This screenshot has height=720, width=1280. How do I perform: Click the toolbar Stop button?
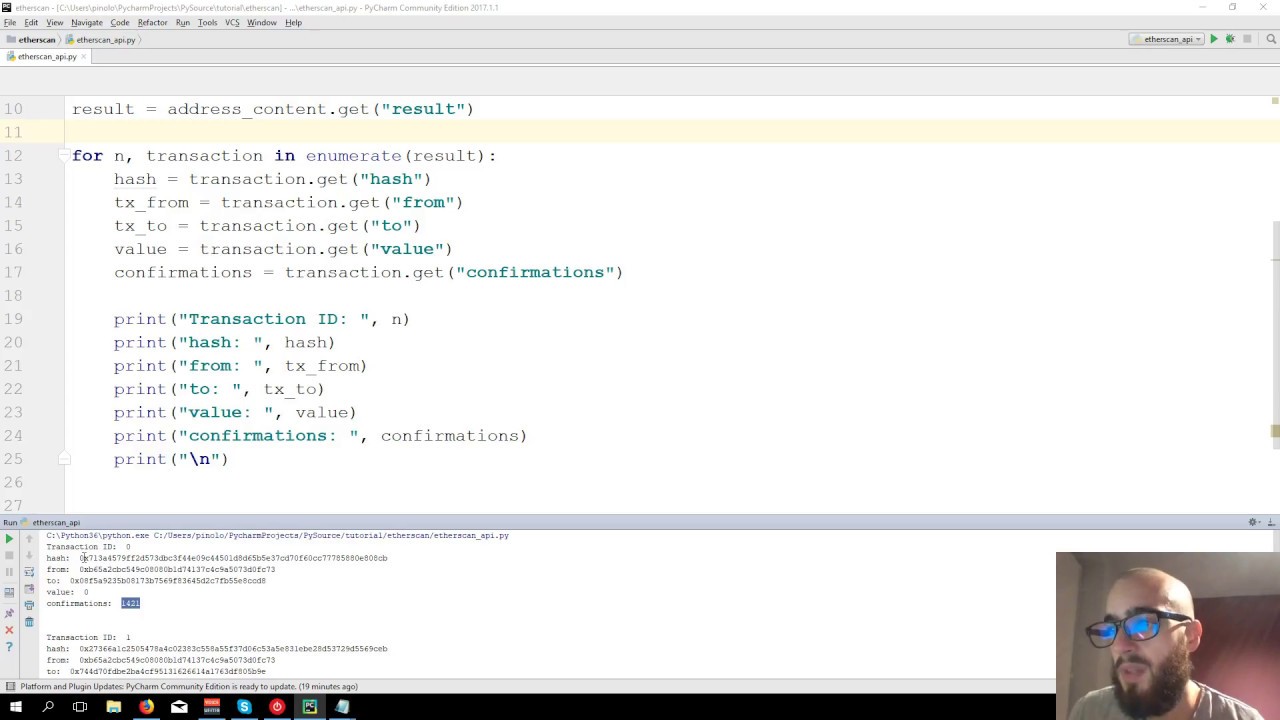coord(1247,39)
